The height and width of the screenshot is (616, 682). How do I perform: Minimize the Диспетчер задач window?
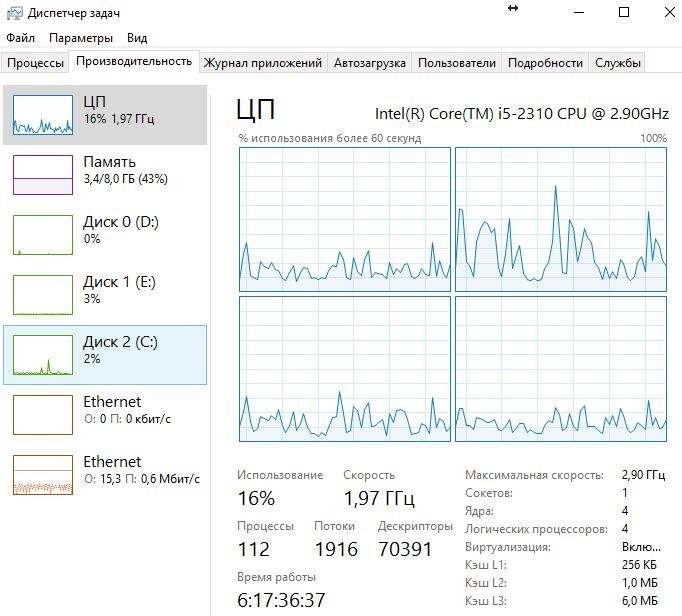coord(579,12)
